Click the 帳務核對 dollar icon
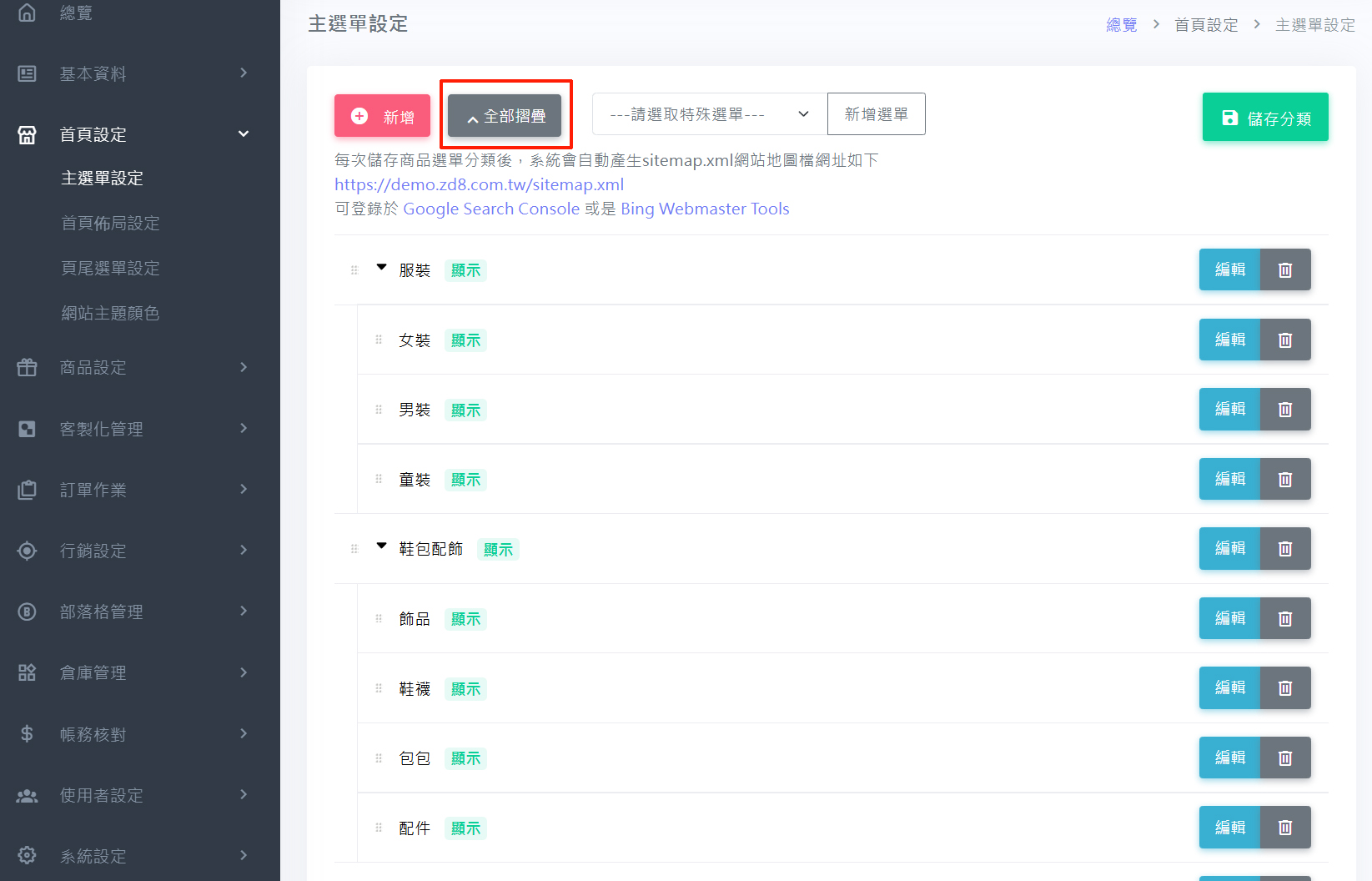This screenshot has height=881, width=1372. (x=27, y=733)
